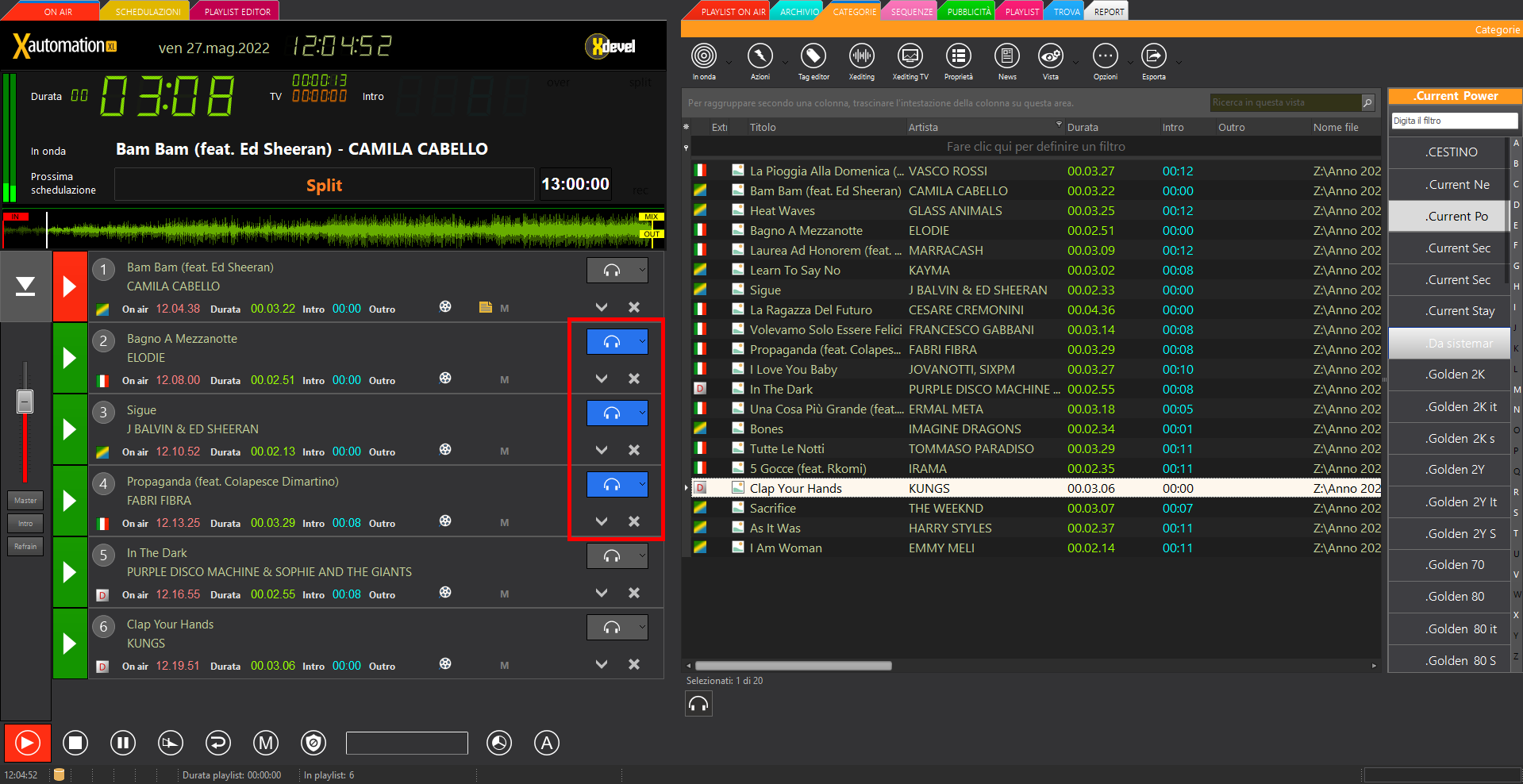Toggle M marker on Clap Your Hands row

(x=505, y=665)
